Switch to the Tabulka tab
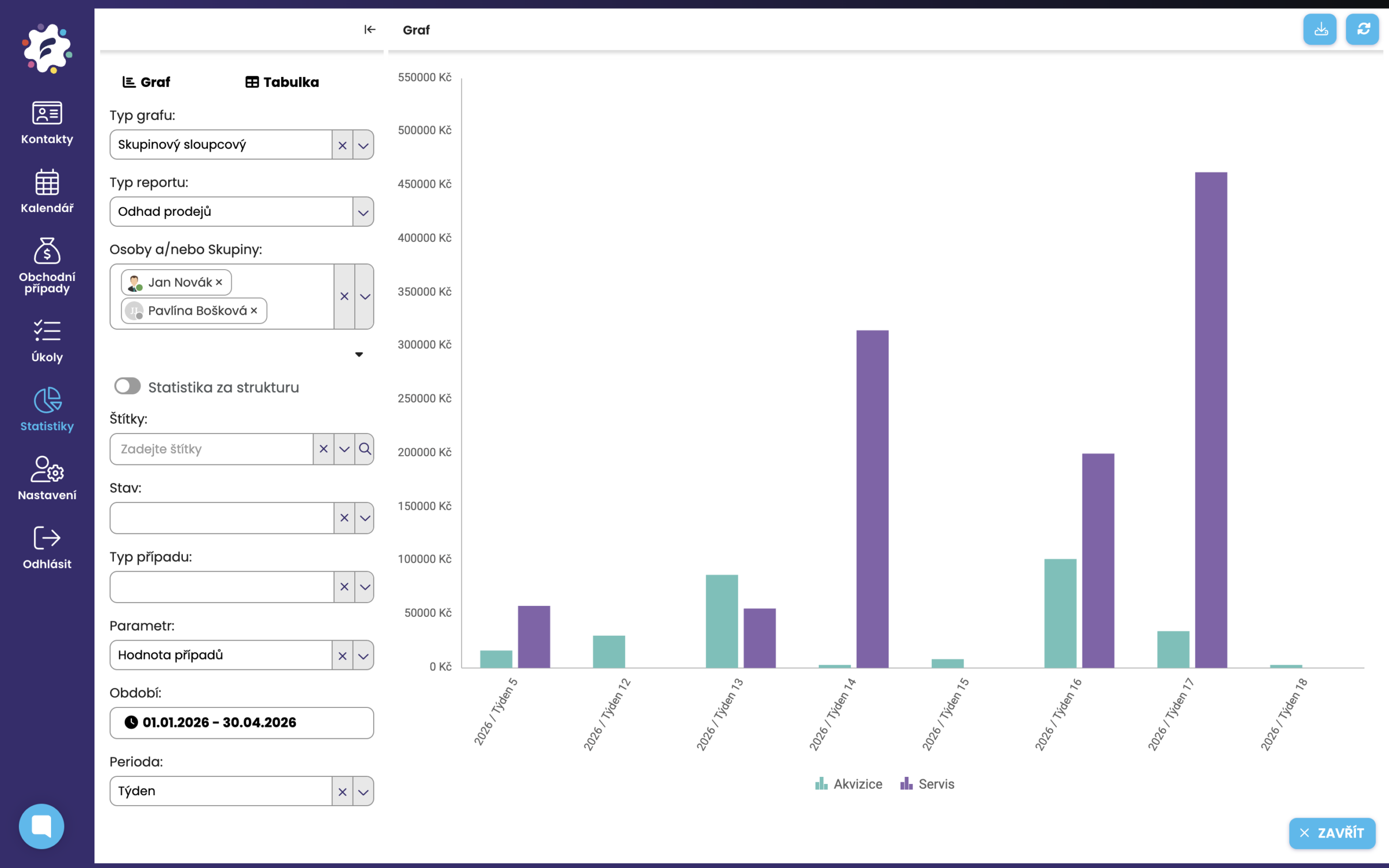 click(282, 82)
